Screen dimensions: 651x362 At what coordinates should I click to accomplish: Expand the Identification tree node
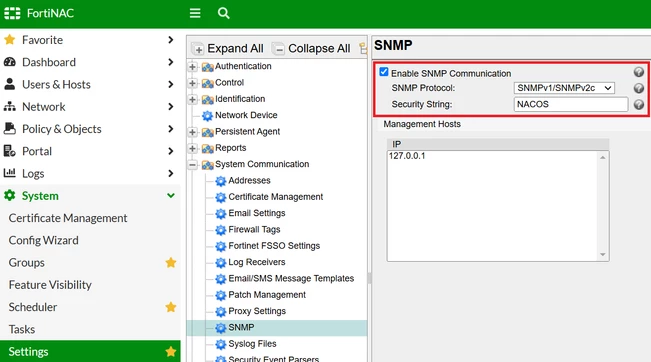(x=193, y=99)
